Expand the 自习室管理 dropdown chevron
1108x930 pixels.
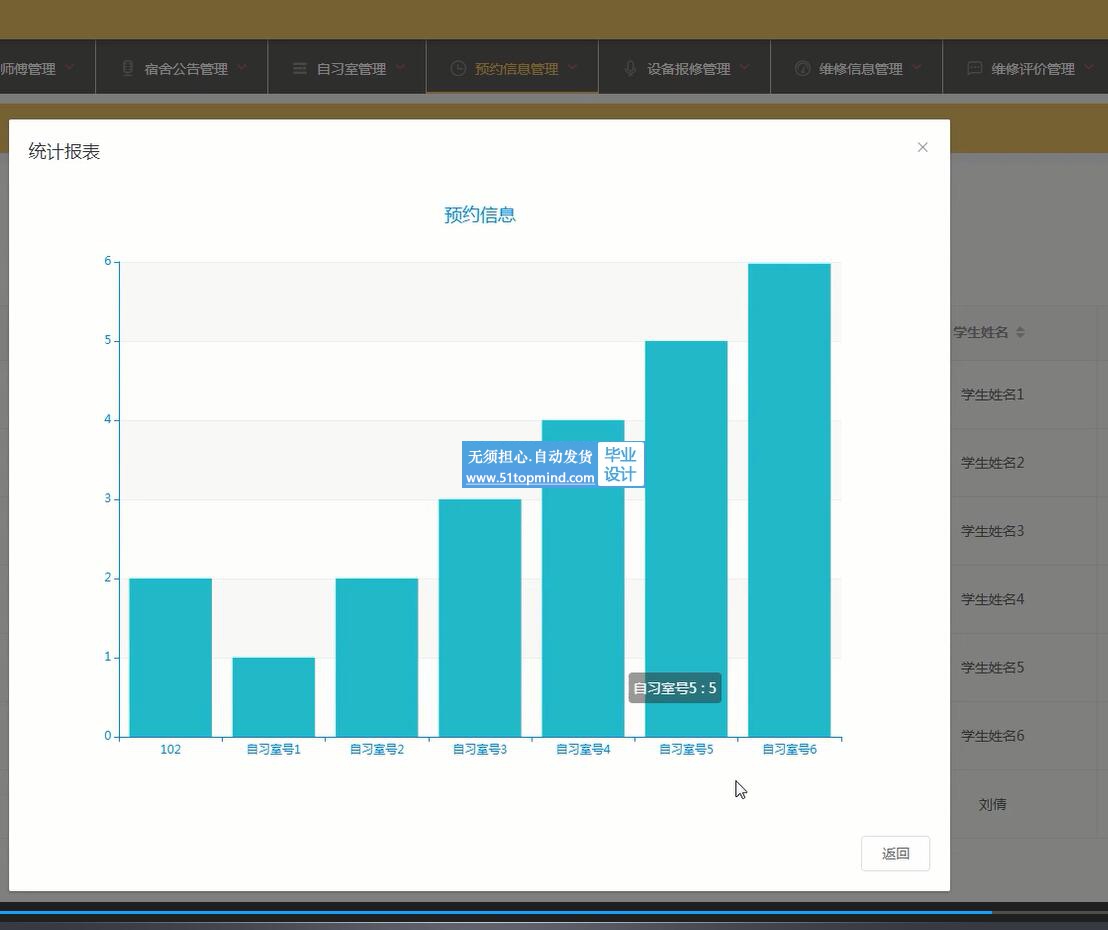400,67
